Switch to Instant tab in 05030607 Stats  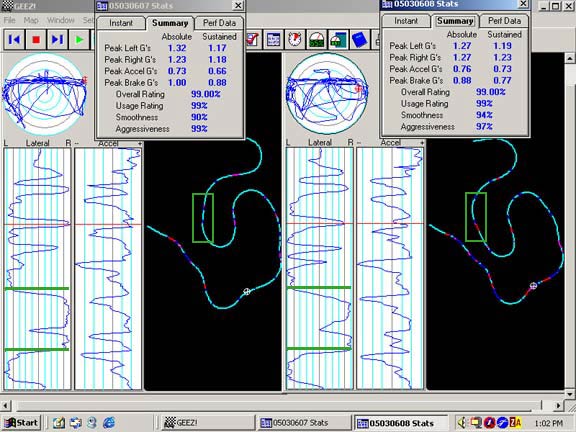coord(121,23)
